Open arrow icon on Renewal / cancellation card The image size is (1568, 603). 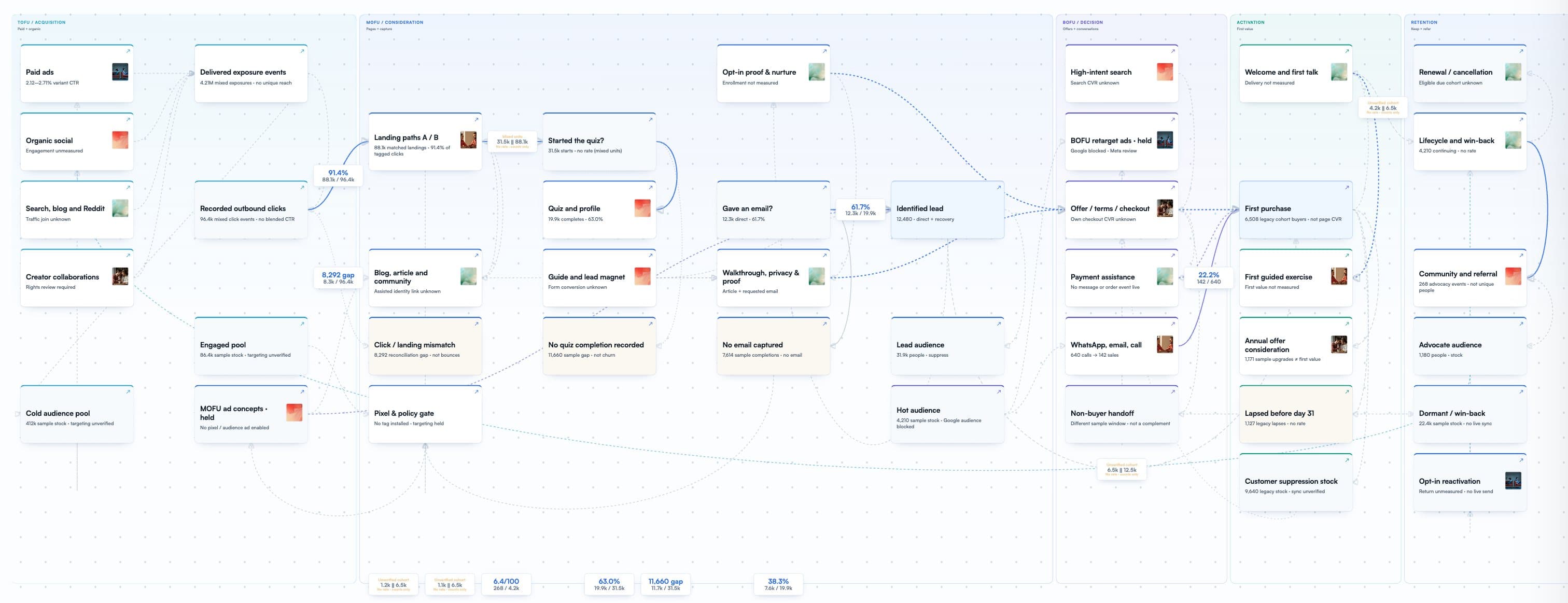coord(1520,51)
